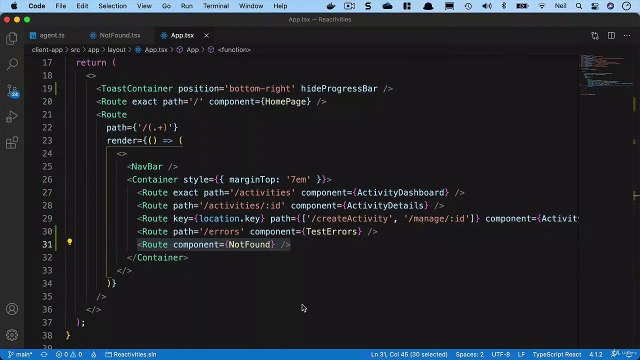Open the Siri menu bar icon
Screen dimensions: 640x360
611,6
